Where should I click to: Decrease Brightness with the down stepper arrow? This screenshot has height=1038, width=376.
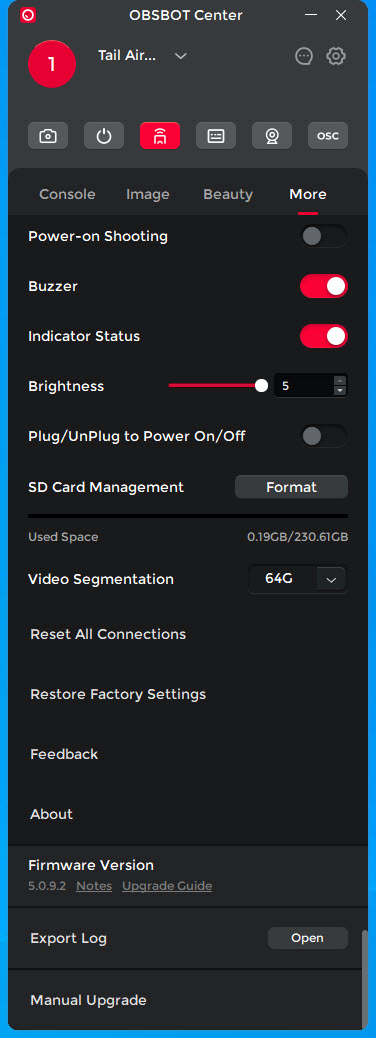pyautogui.click(x=340, y=391)
